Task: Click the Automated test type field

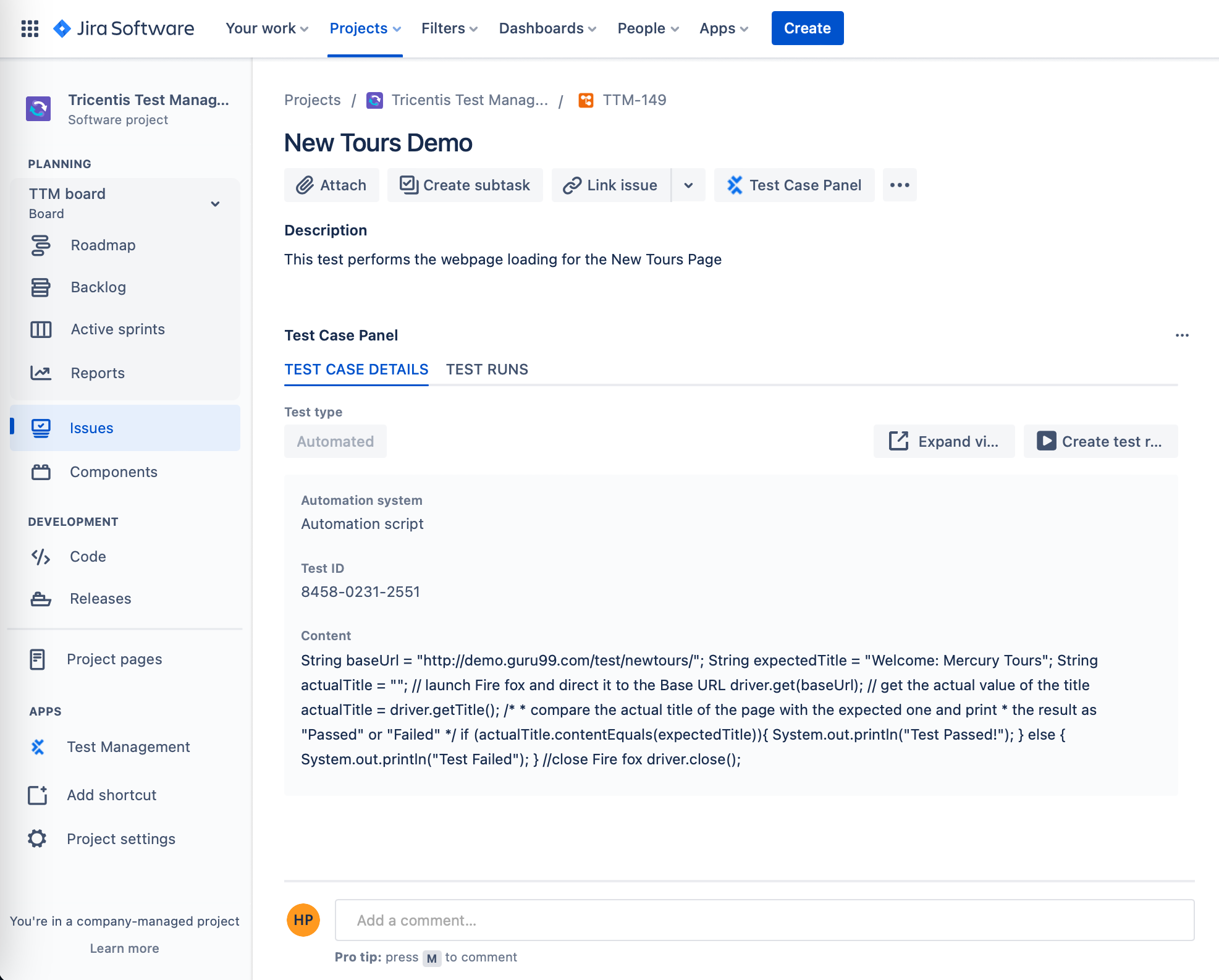Action: [x=335, y=442]
